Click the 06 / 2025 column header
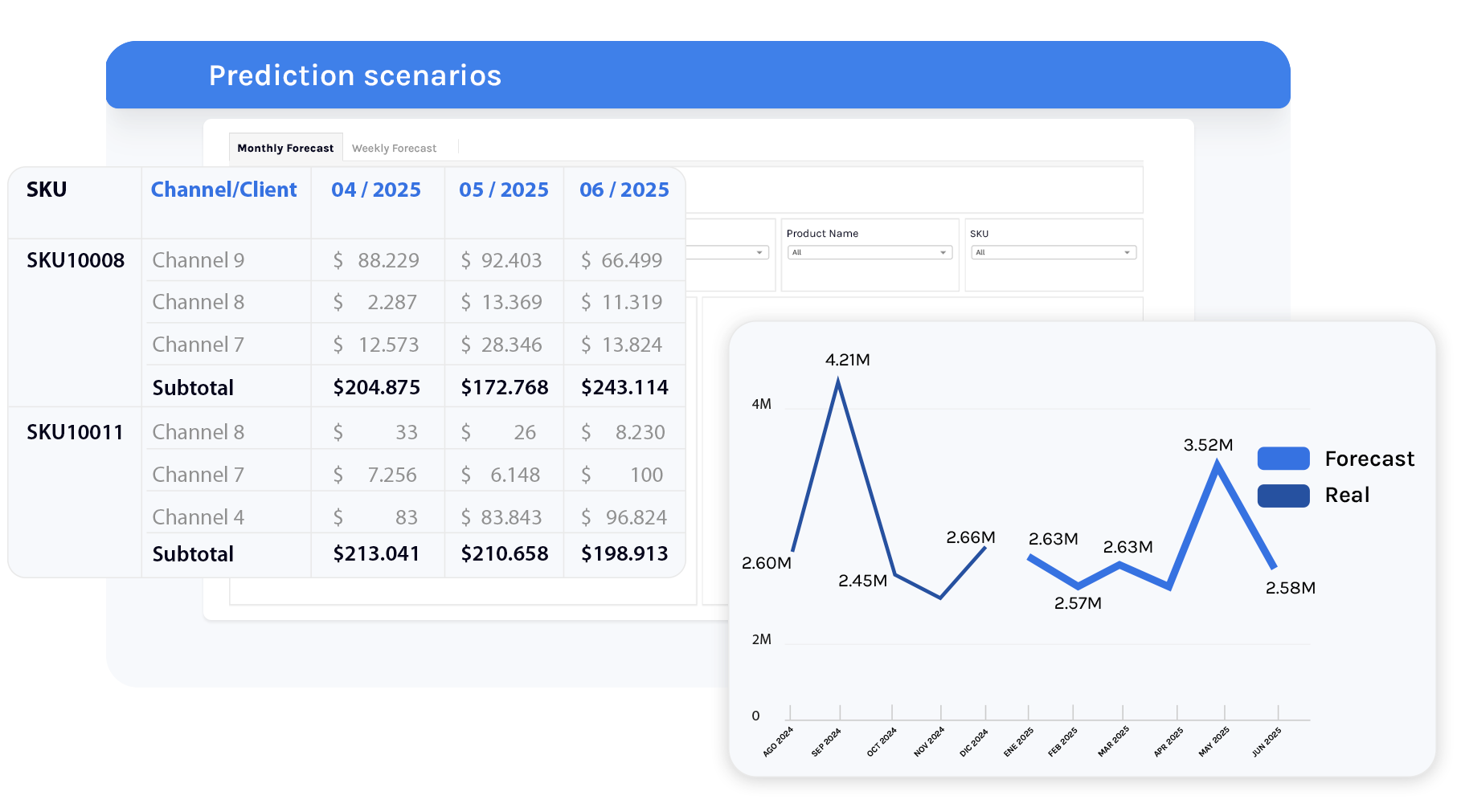The width and height of the screenshot is (1457, 812). coord(624,190)
